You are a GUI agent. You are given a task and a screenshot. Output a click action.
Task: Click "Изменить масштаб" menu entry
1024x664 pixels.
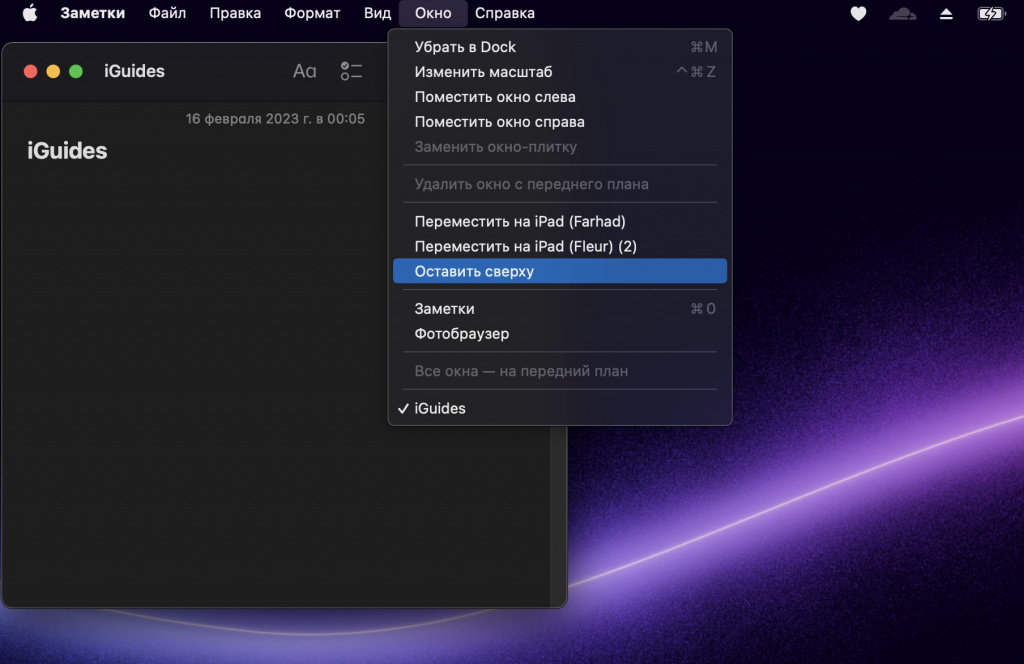tap(483, 72)
